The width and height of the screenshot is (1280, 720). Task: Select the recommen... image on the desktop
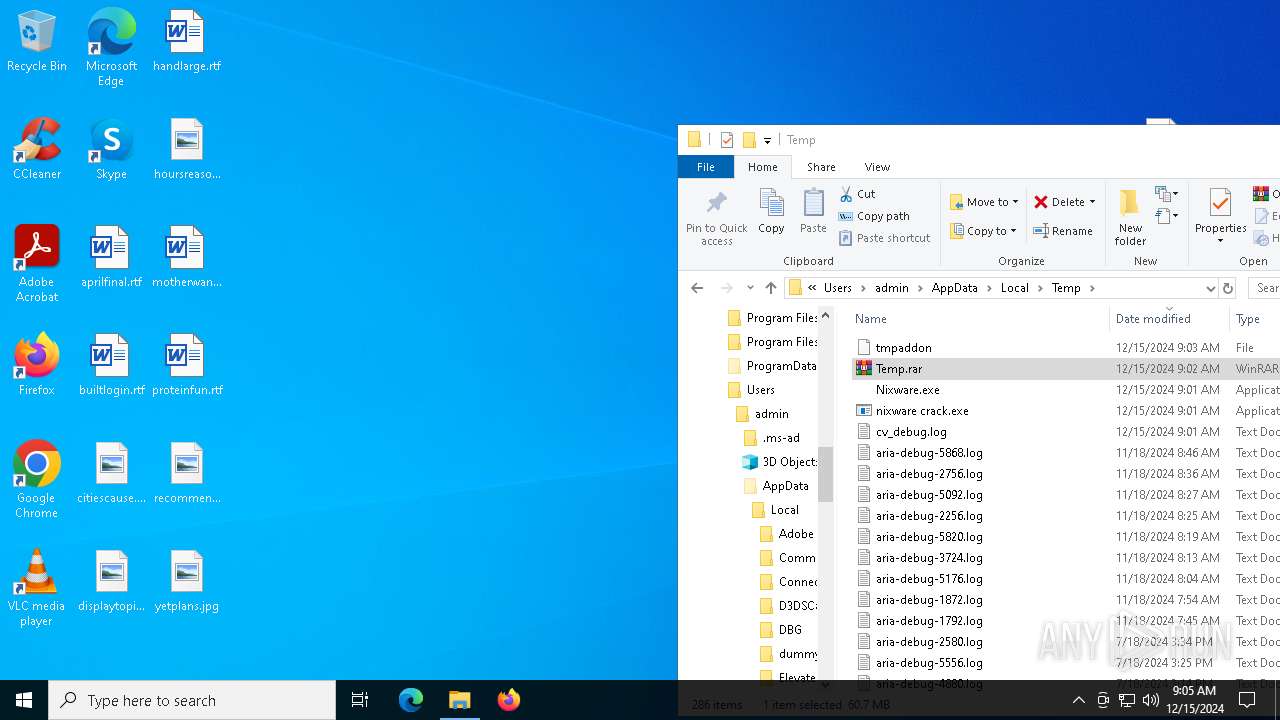186,474
